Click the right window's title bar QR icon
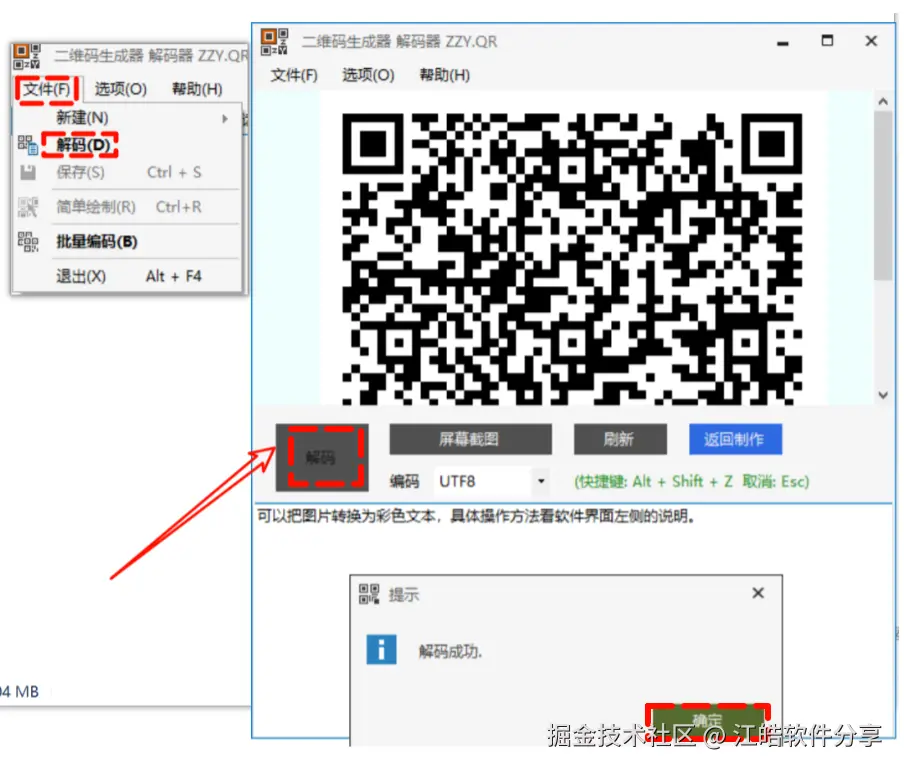Image resolution: width=904 pixels, height=771 pixels. pos(274,42)
